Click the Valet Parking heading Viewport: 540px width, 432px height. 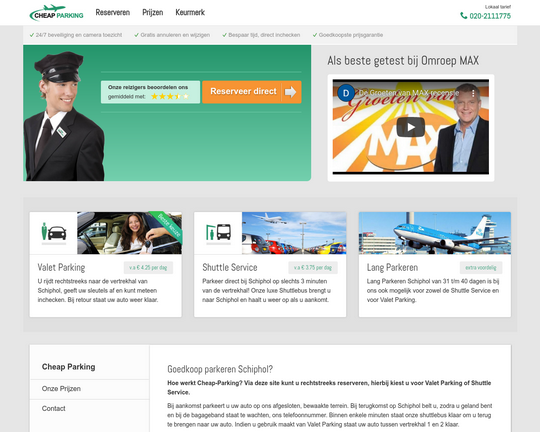click(x=61, y=268)
